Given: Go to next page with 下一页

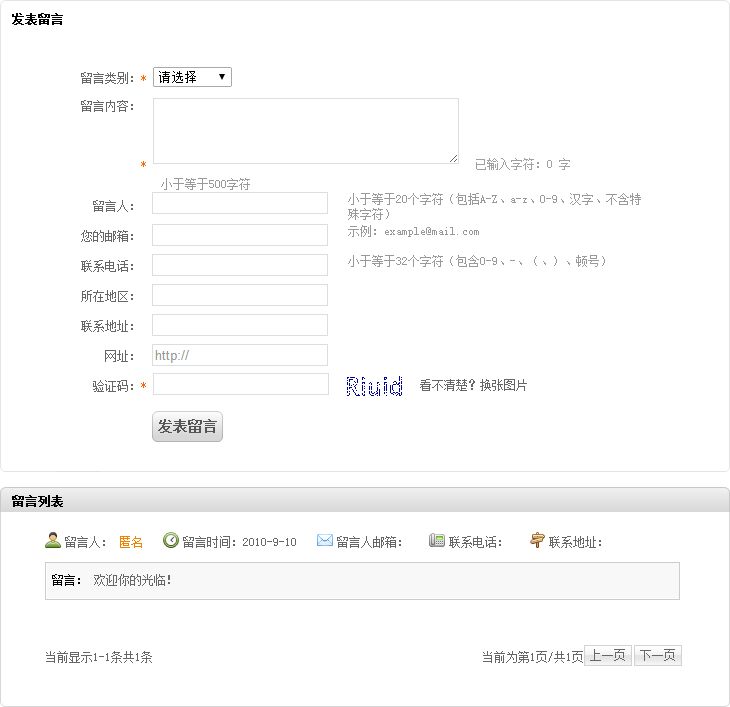Looking at the screenshot, I should [x=658, y=656].
